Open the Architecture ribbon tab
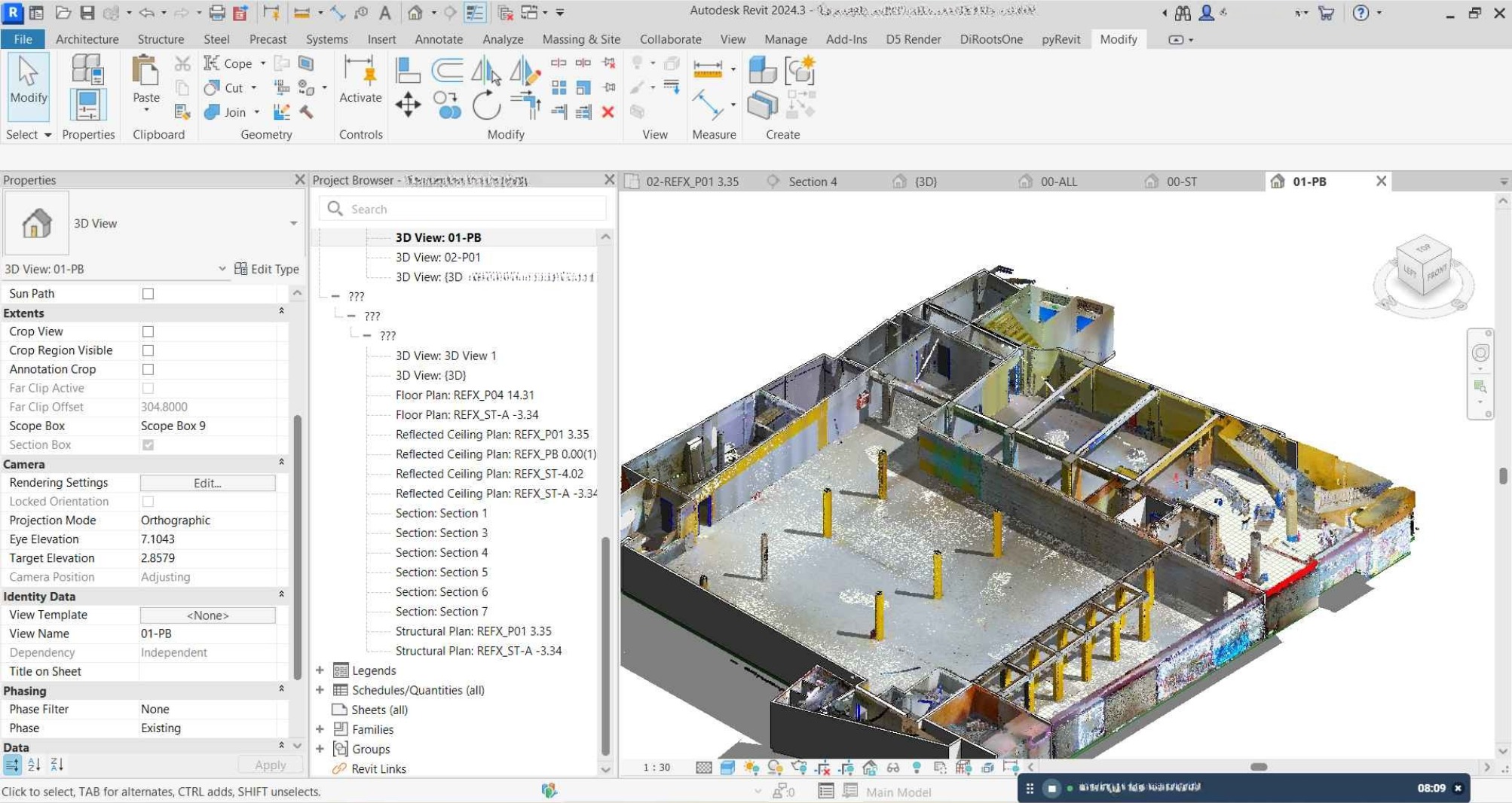The image size is (1512, 803). point(87,39)
